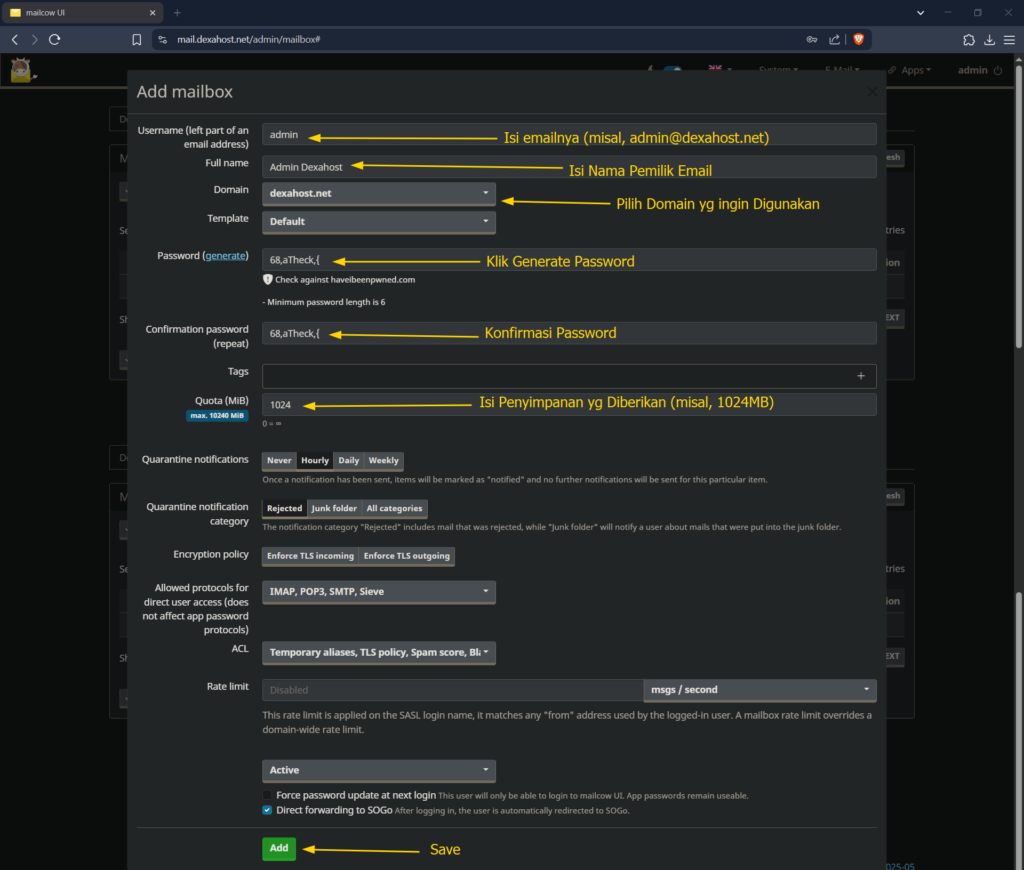Click haveibeenpwned shield icon
The image size is (1024, 870).
268,280
